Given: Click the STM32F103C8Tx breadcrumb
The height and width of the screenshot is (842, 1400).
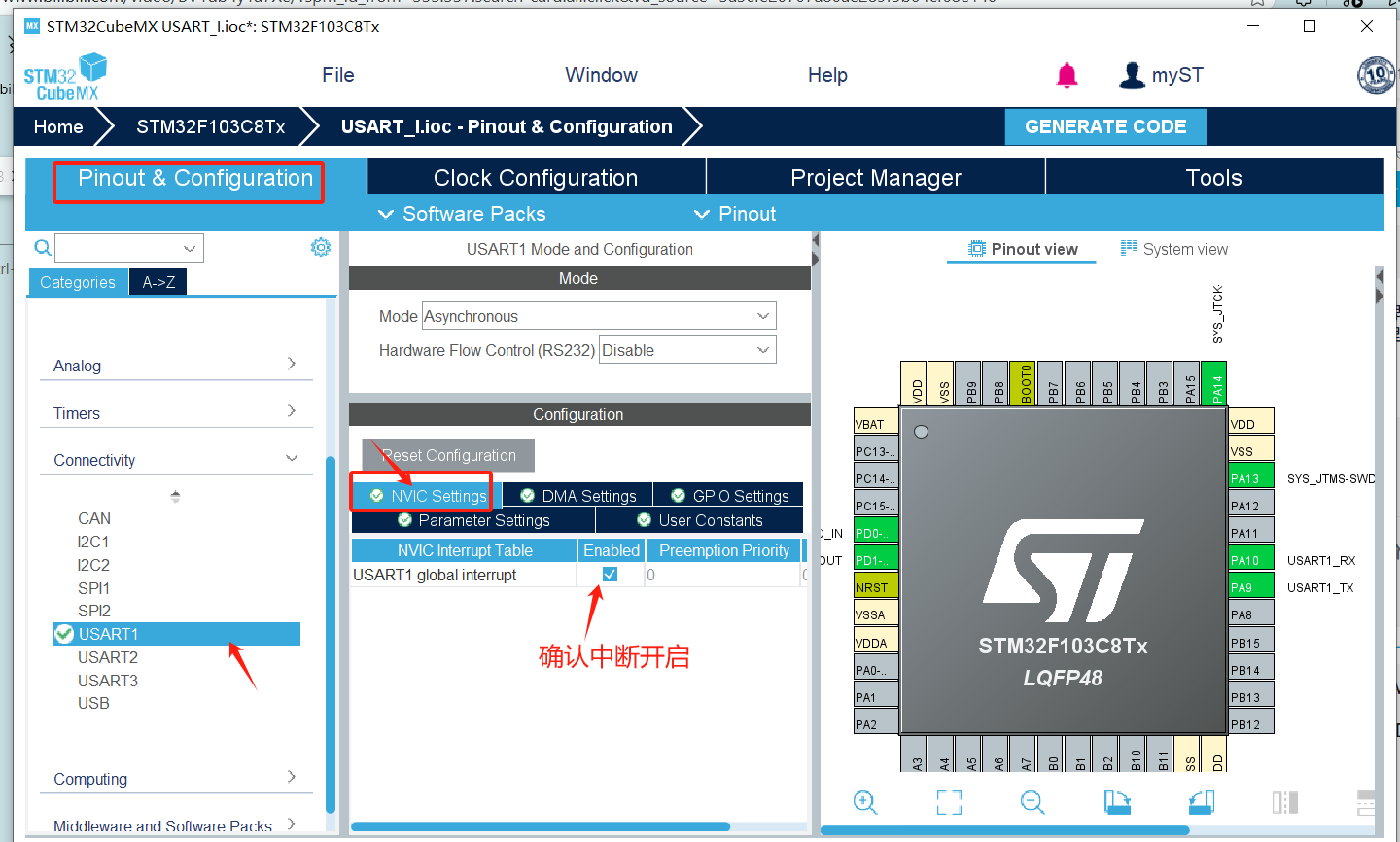Looking at the screenshot, I should [211, 126].
